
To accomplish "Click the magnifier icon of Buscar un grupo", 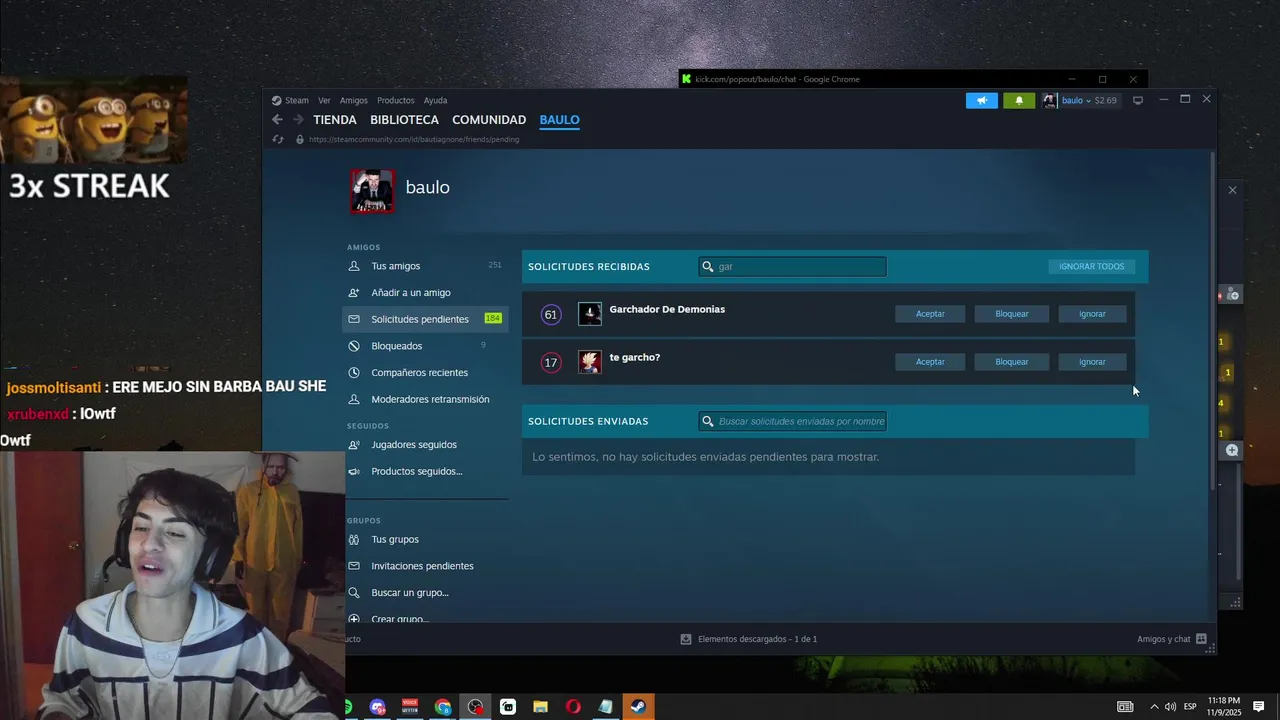I will [x=354, y=593].
